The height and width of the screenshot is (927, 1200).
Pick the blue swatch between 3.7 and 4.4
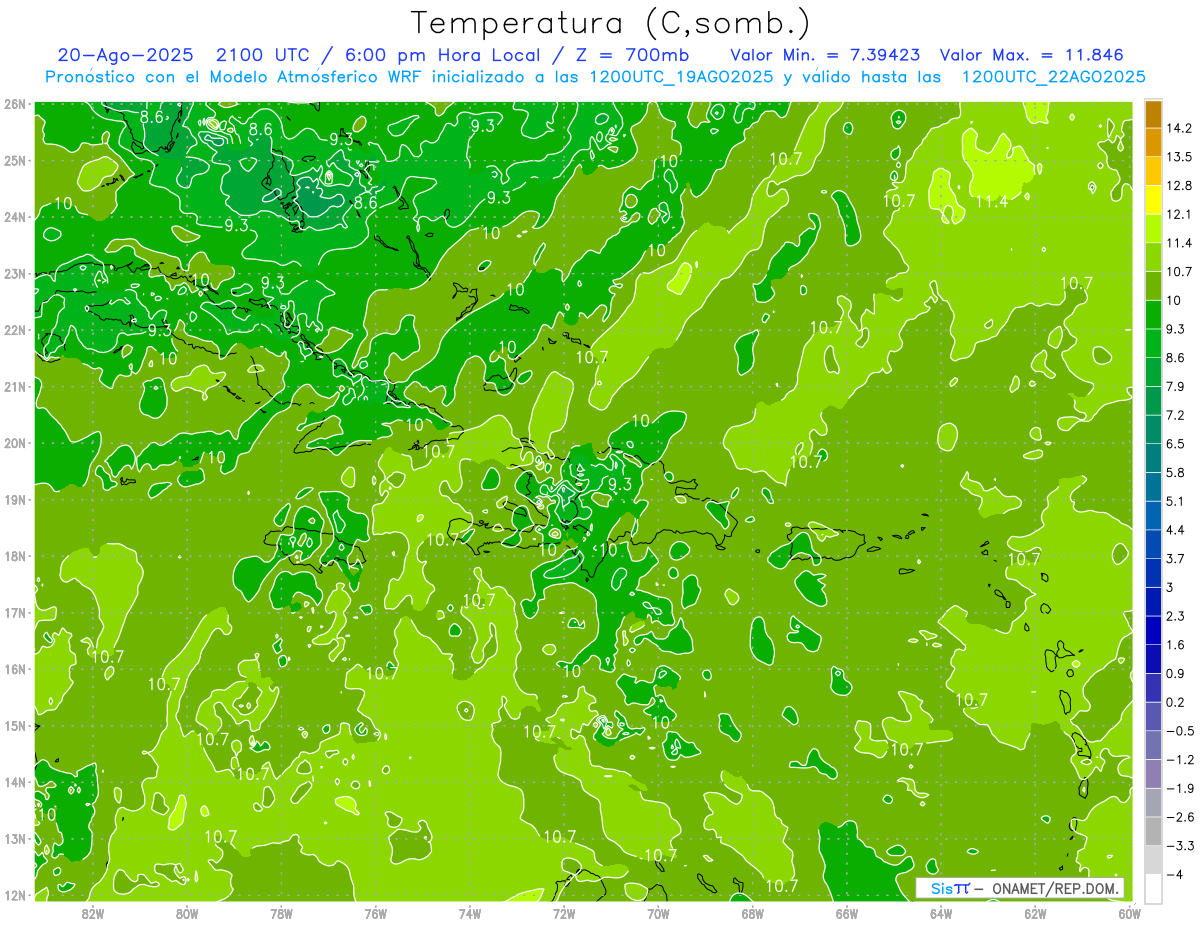(x=1153, y=544)
